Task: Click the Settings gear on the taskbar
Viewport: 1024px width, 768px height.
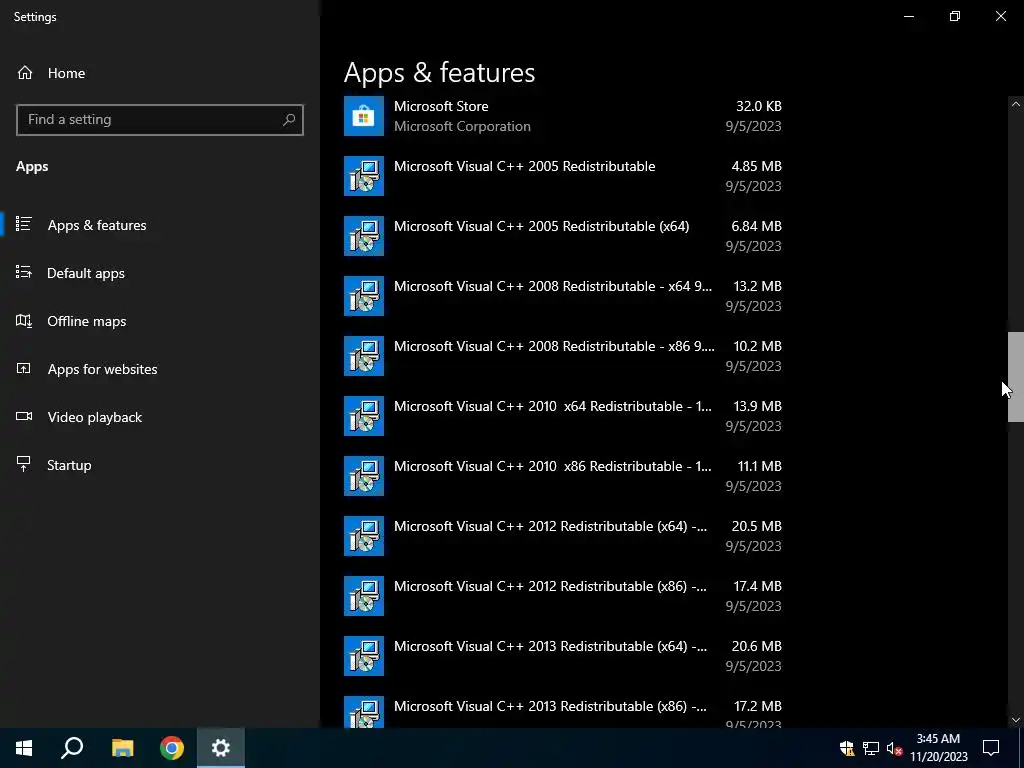Action: tap(221, 748)
